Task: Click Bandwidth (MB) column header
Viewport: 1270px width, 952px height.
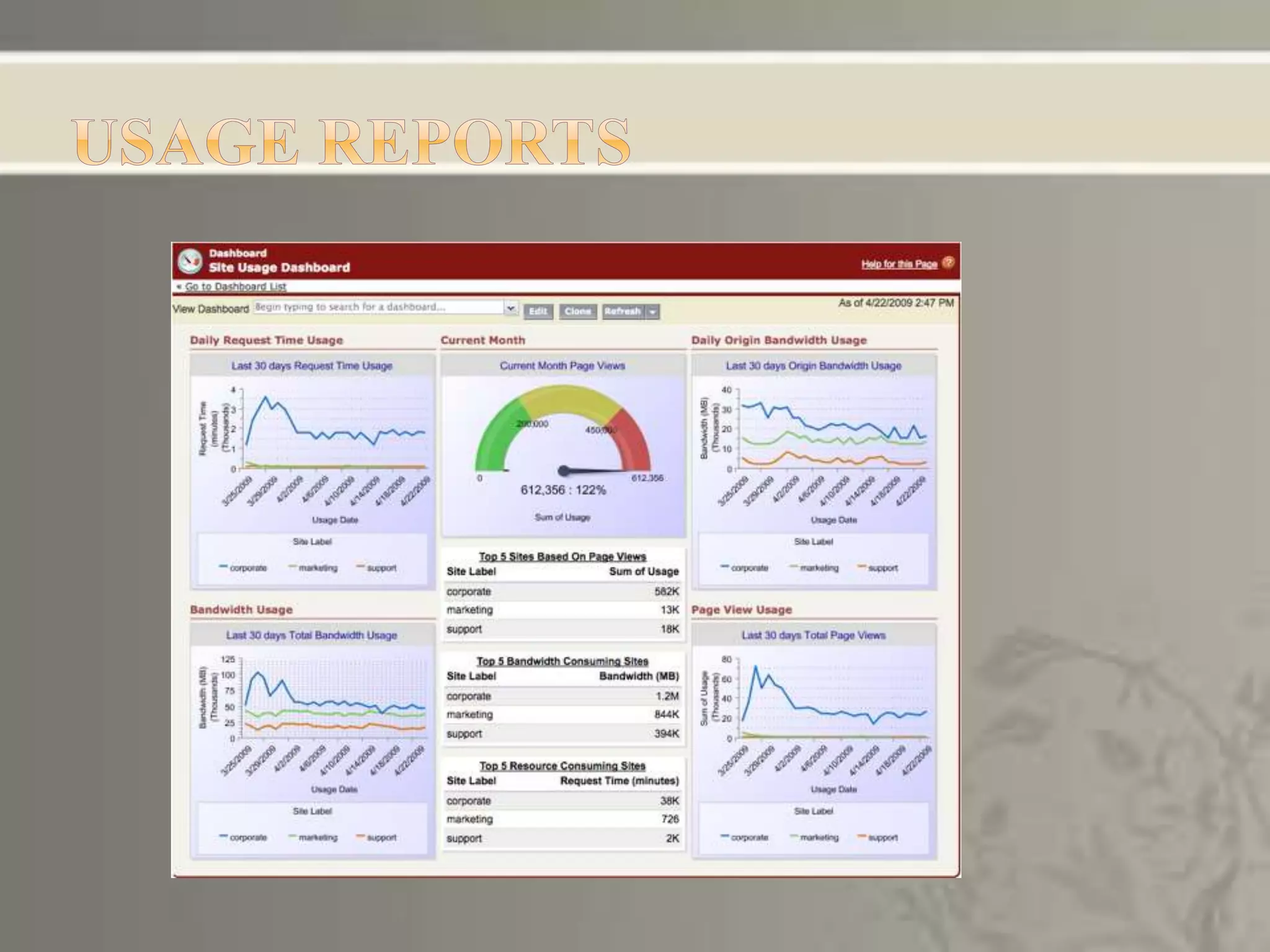Action: pos(639,676)
